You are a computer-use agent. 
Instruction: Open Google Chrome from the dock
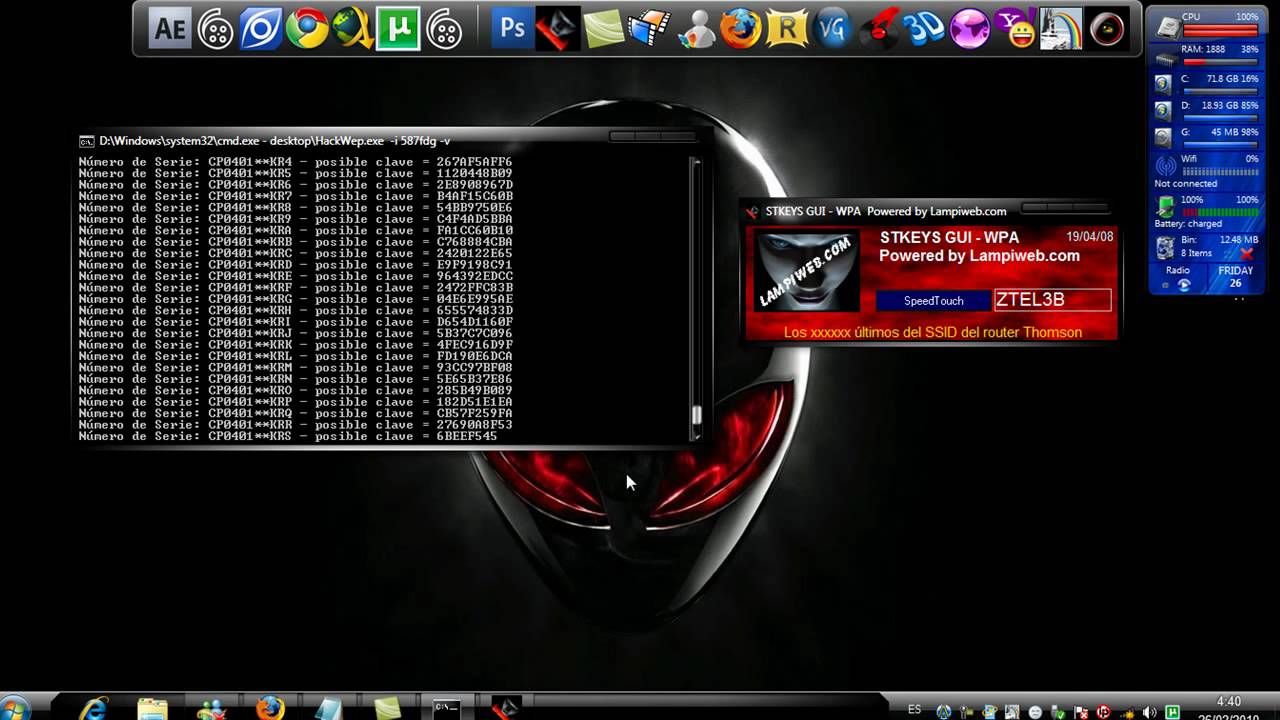[307, 29]
